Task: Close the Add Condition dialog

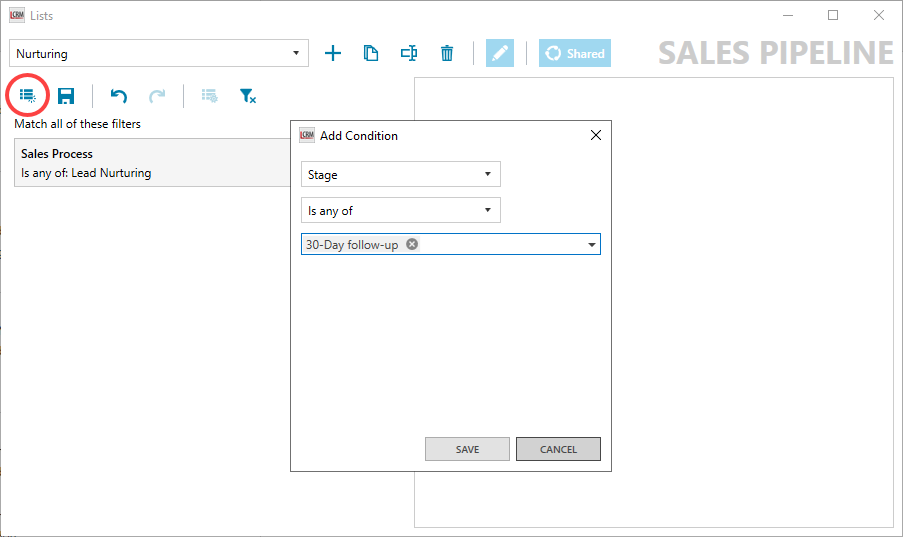Action: (596, 135)
